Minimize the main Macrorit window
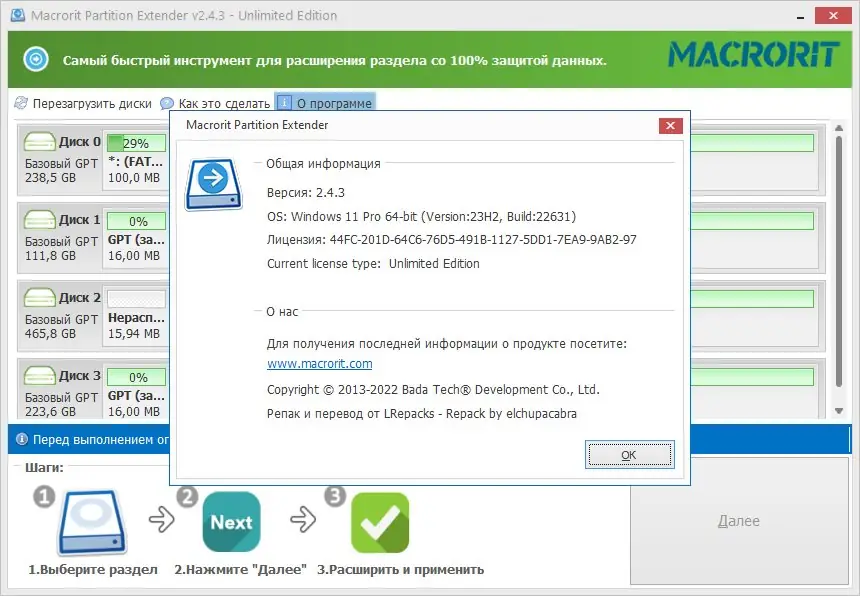 tap(801, 16)
